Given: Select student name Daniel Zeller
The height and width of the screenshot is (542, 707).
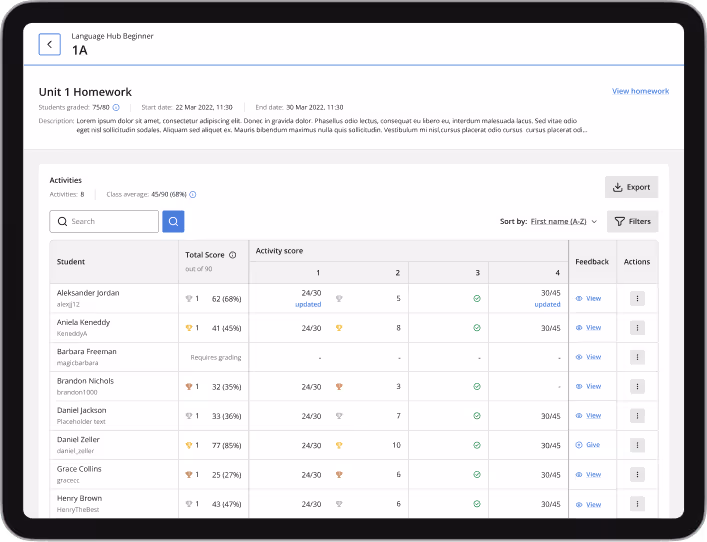Looking at the screenshot, I should pyautogui.click(x=78, y=440).
